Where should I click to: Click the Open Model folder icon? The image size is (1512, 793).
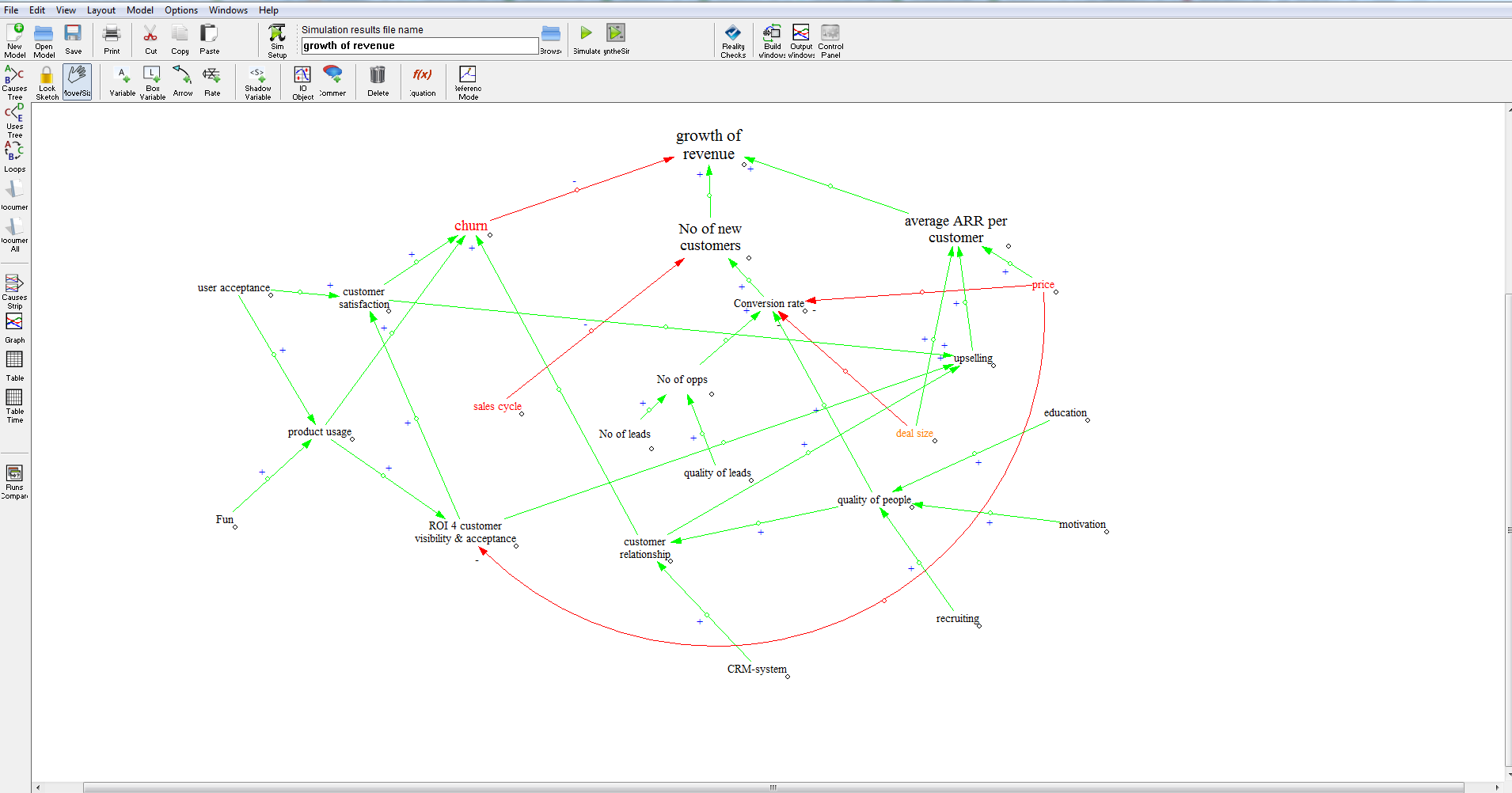44,40
